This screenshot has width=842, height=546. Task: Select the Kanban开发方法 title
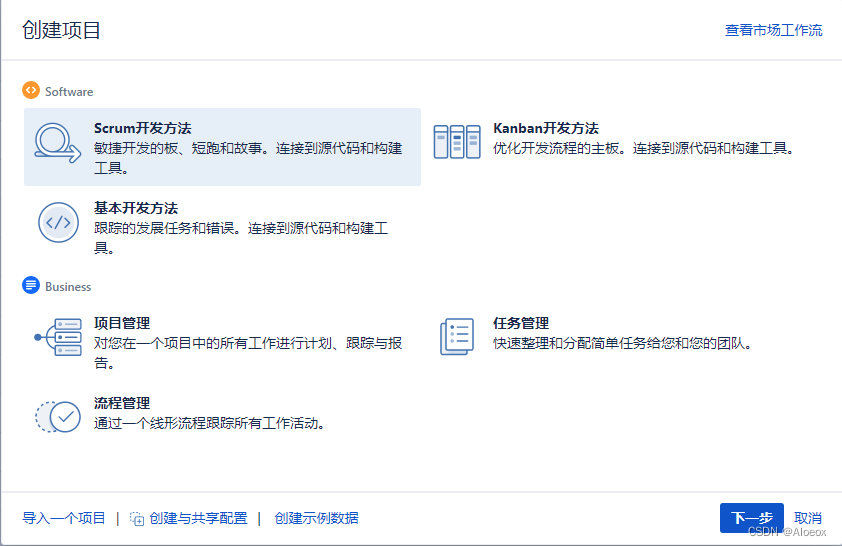546,128
